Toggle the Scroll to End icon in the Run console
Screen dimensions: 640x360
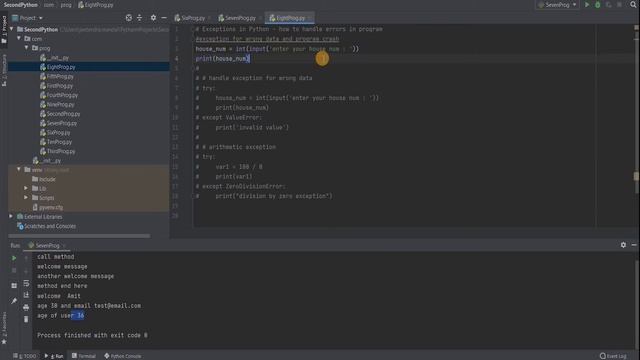(26, 295)
